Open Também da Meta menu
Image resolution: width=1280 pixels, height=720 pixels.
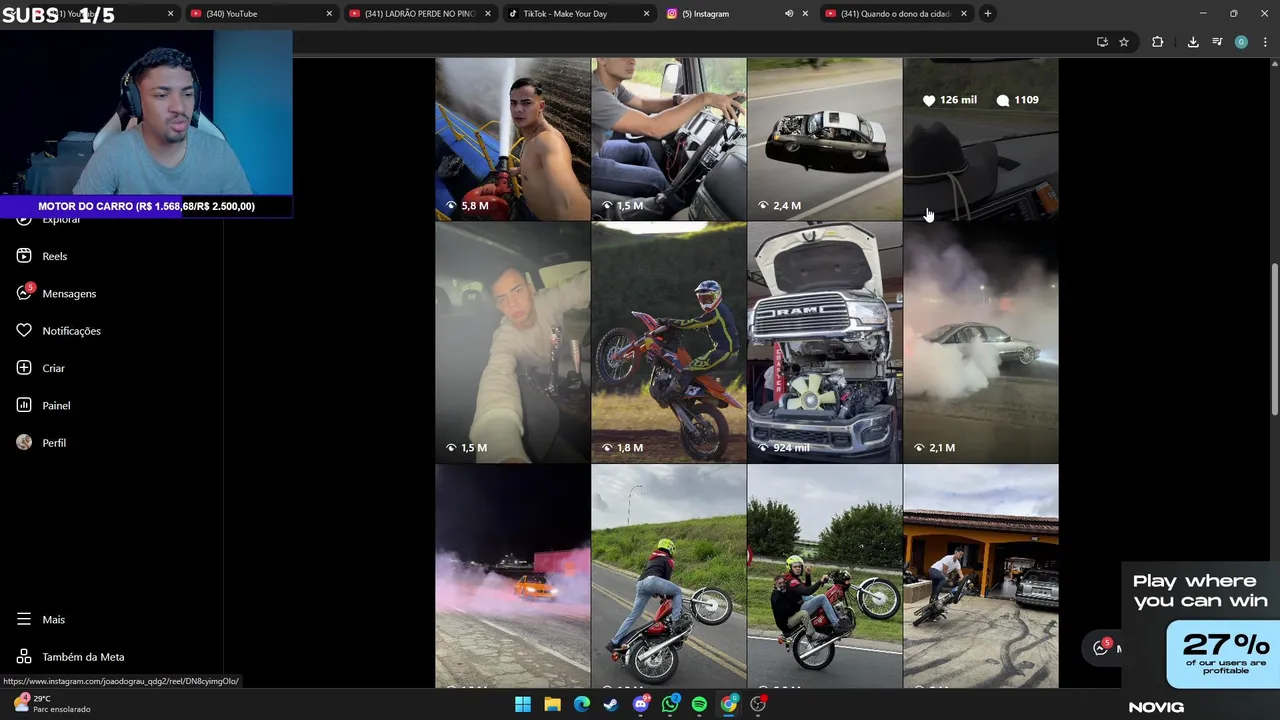(70, 657)
